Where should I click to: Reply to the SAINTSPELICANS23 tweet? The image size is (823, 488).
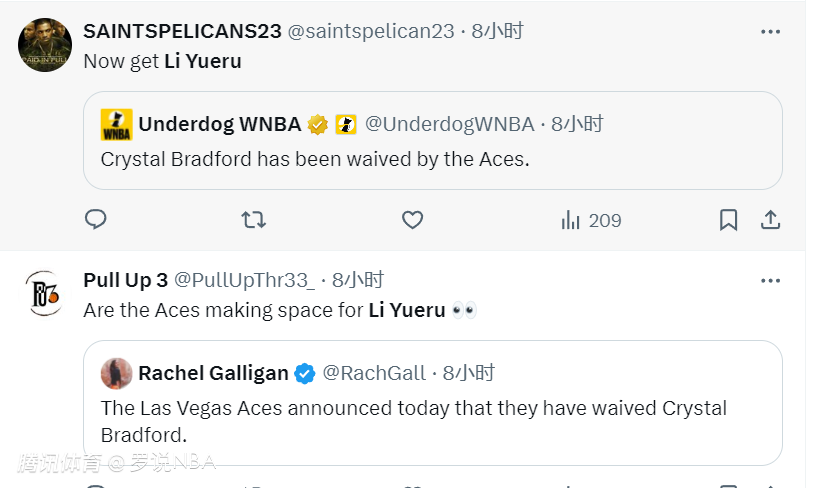point(96,219)
